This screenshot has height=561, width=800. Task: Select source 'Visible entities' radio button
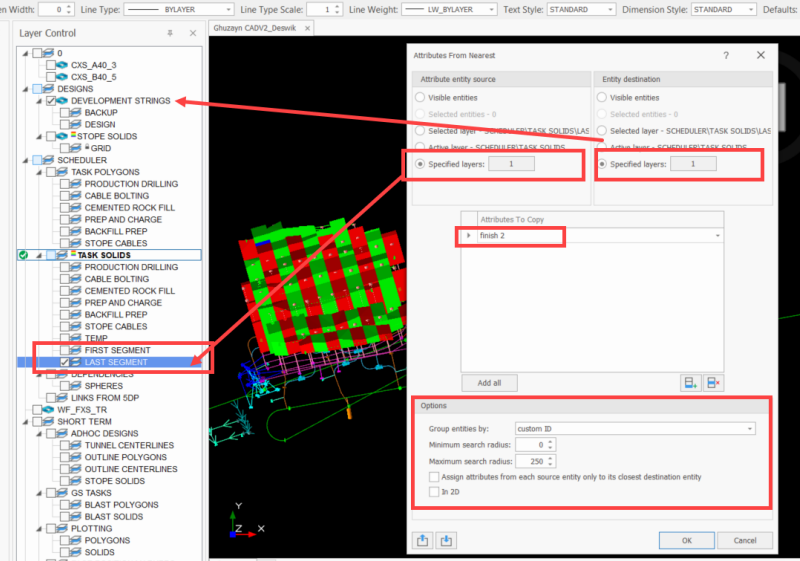click(423, 98)
